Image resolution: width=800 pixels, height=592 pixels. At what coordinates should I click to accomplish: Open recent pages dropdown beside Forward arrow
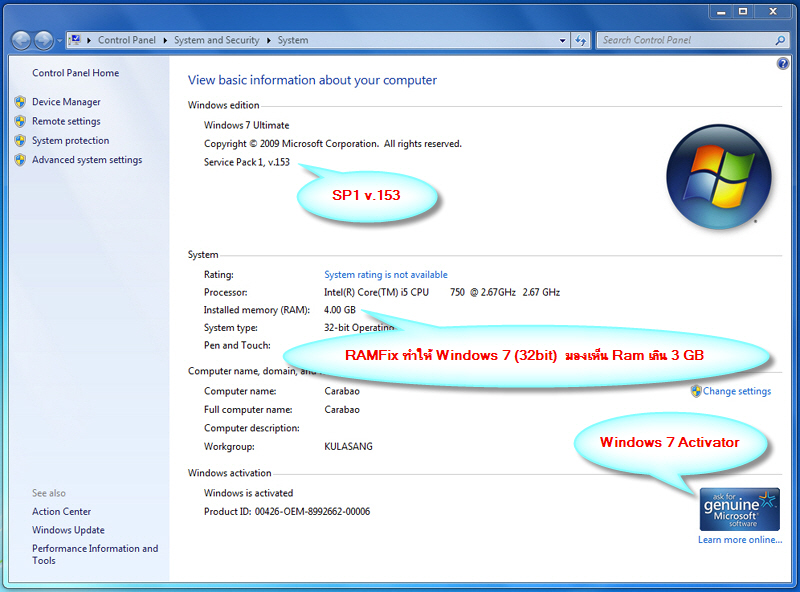pos(59,40)
